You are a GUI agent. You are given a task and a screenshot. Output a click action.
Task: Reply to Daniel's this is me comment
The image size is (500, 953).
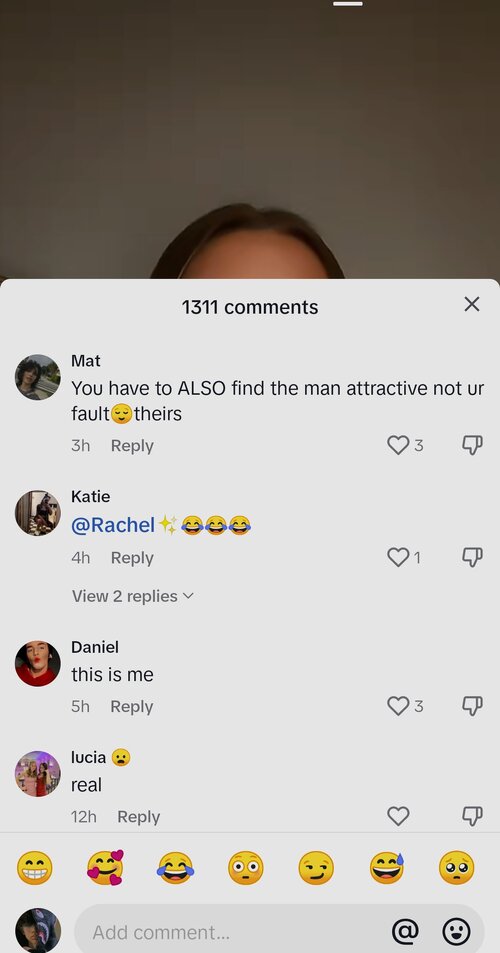pos(132,706)
